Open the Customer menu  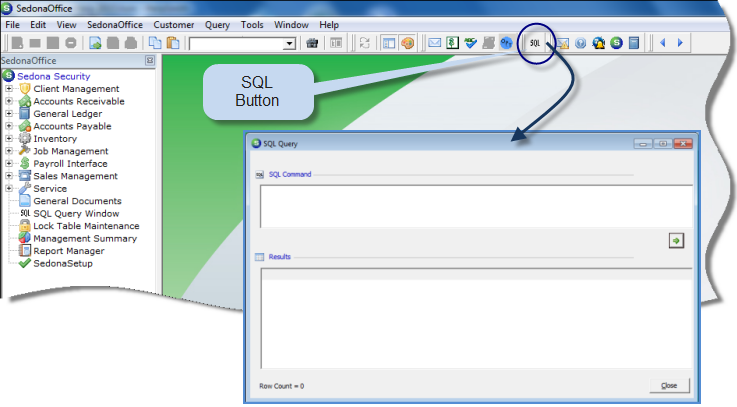(x=173, y=25)
